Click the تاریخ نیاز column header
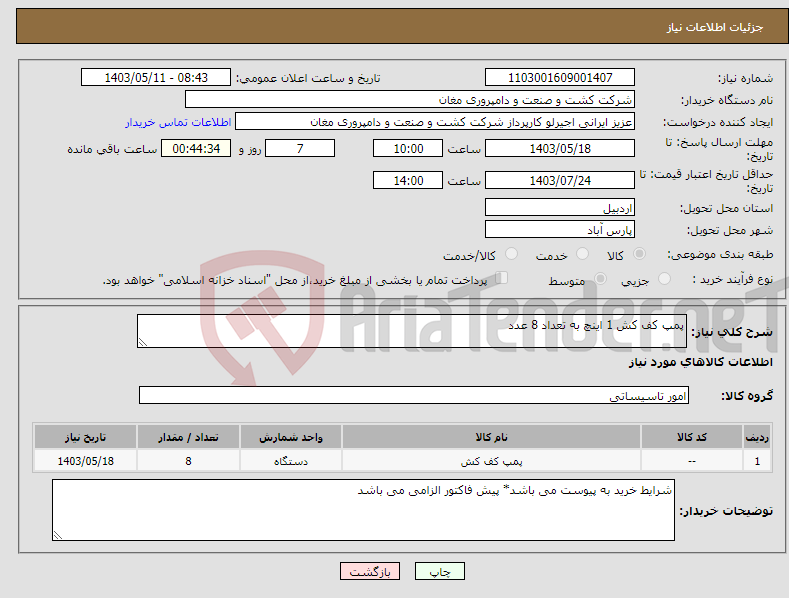Viewport: 789px width, 598px height. tap(86, 437)
